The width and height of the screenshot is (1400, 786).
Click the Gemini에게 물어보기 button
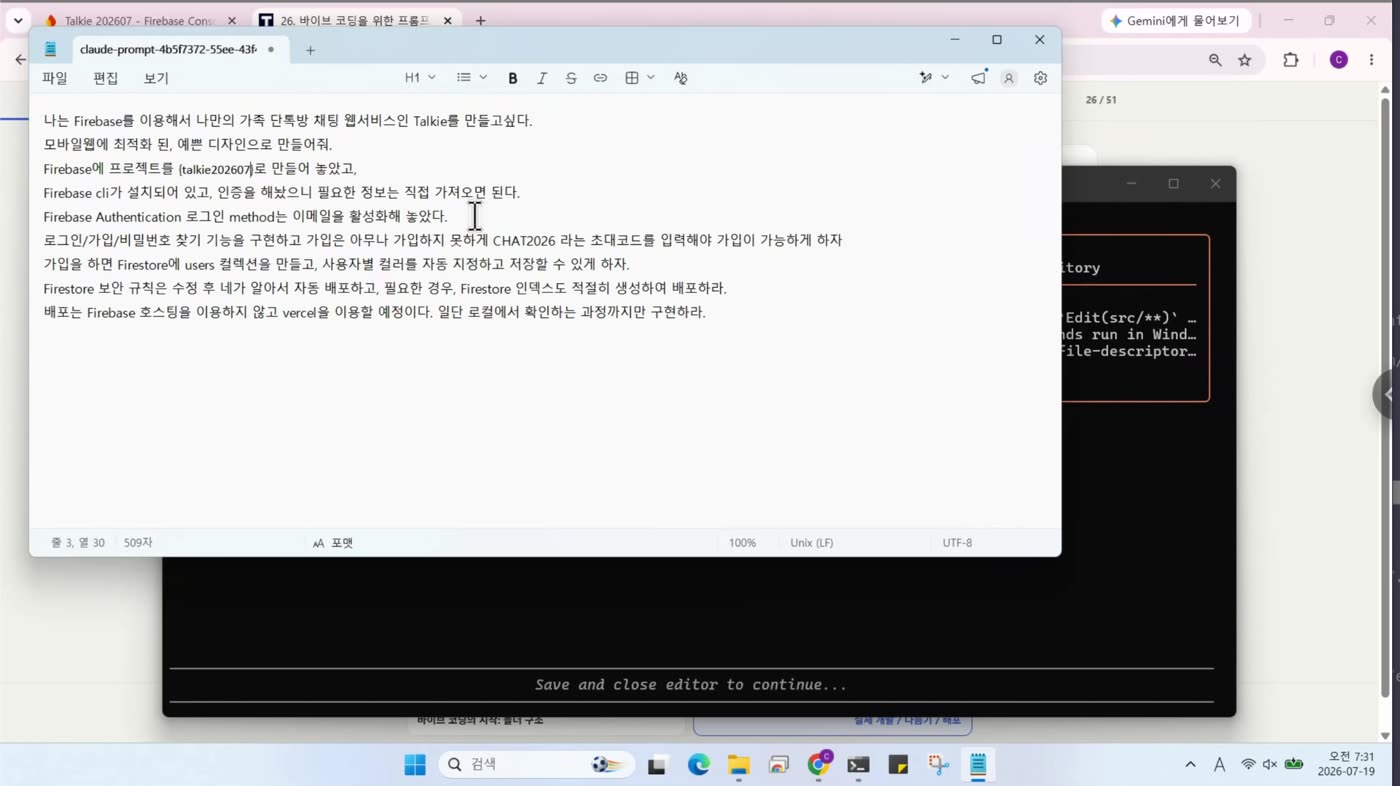1174,20
